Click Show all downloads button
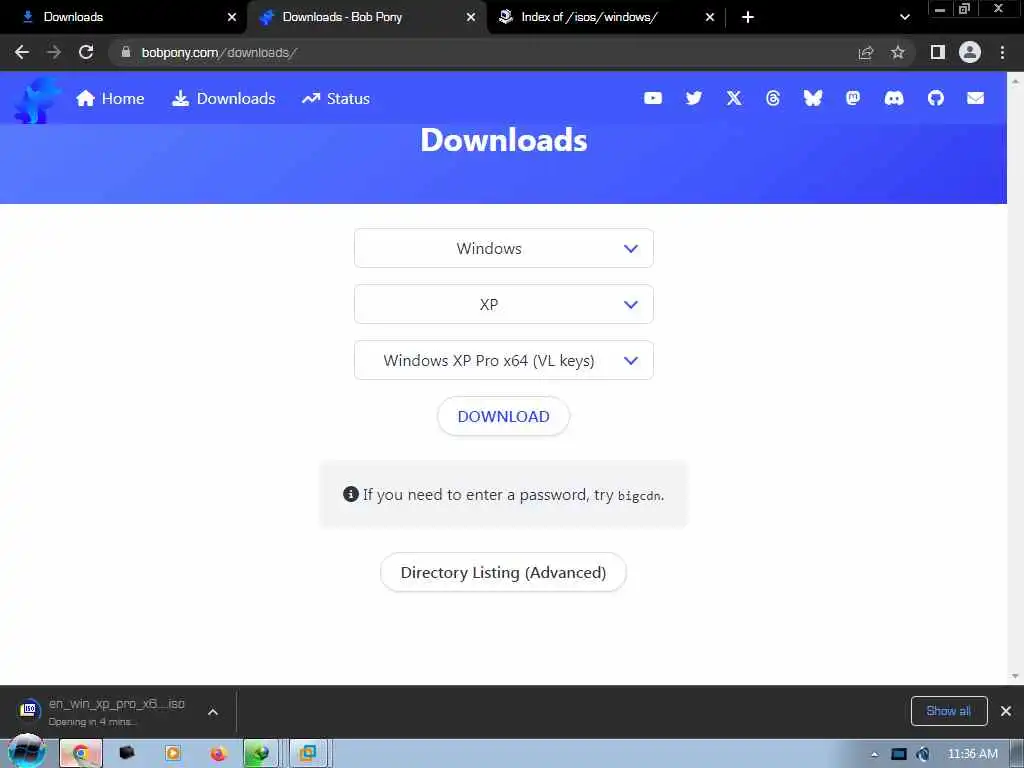The image size is (1024, 768). coord(948,711)
